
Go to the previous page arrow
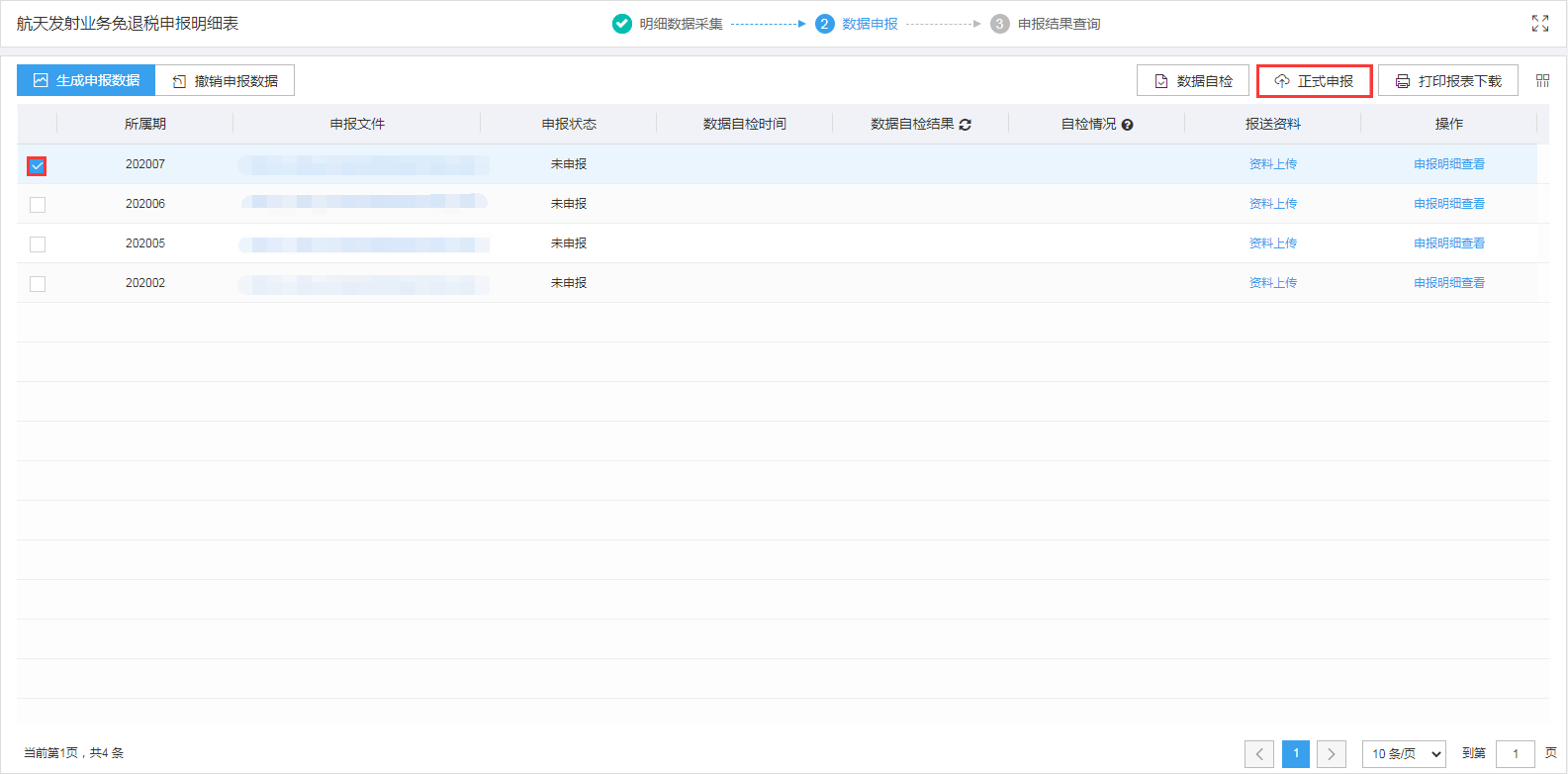click(x=1259, y=754)
